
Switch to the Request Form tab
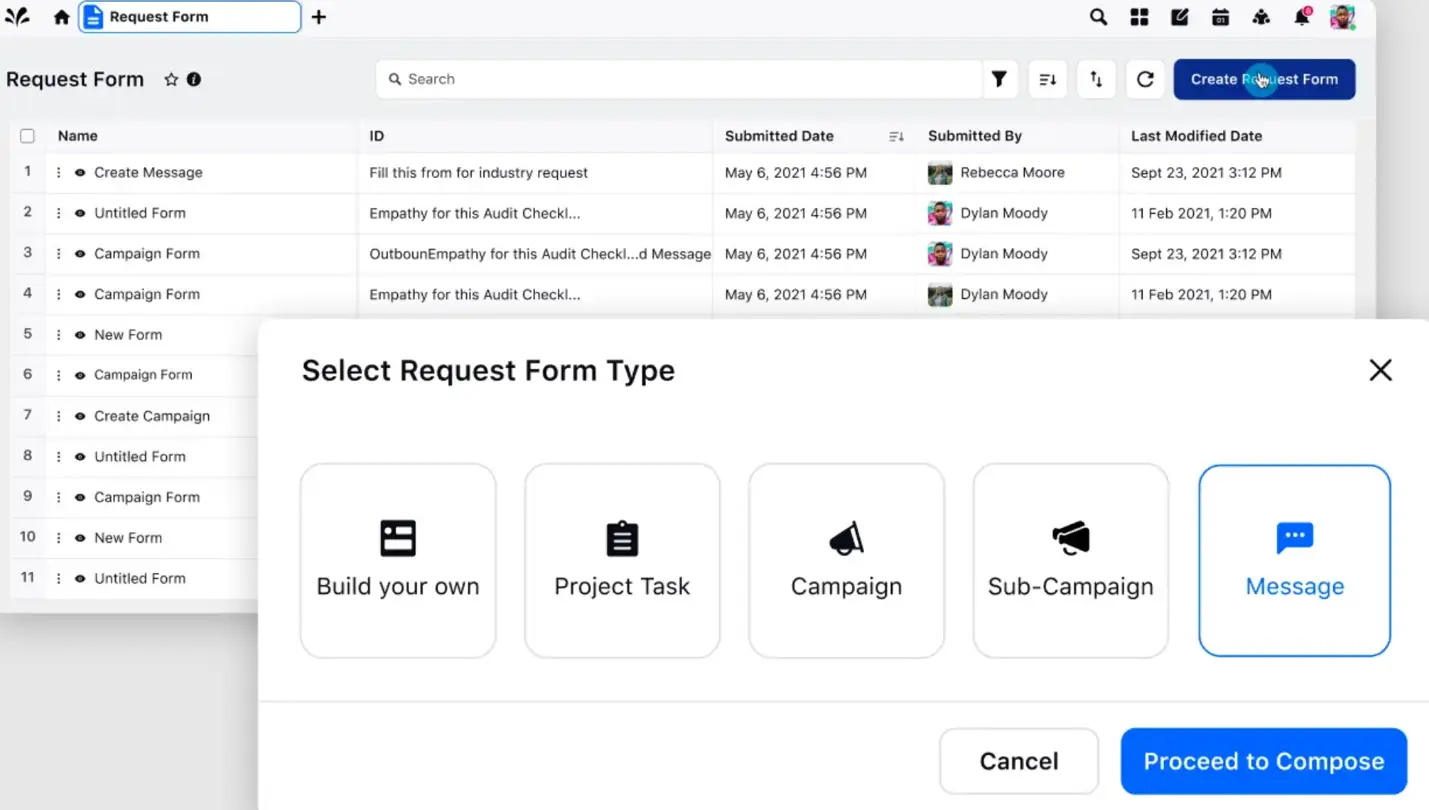click(x=190, y=17)
